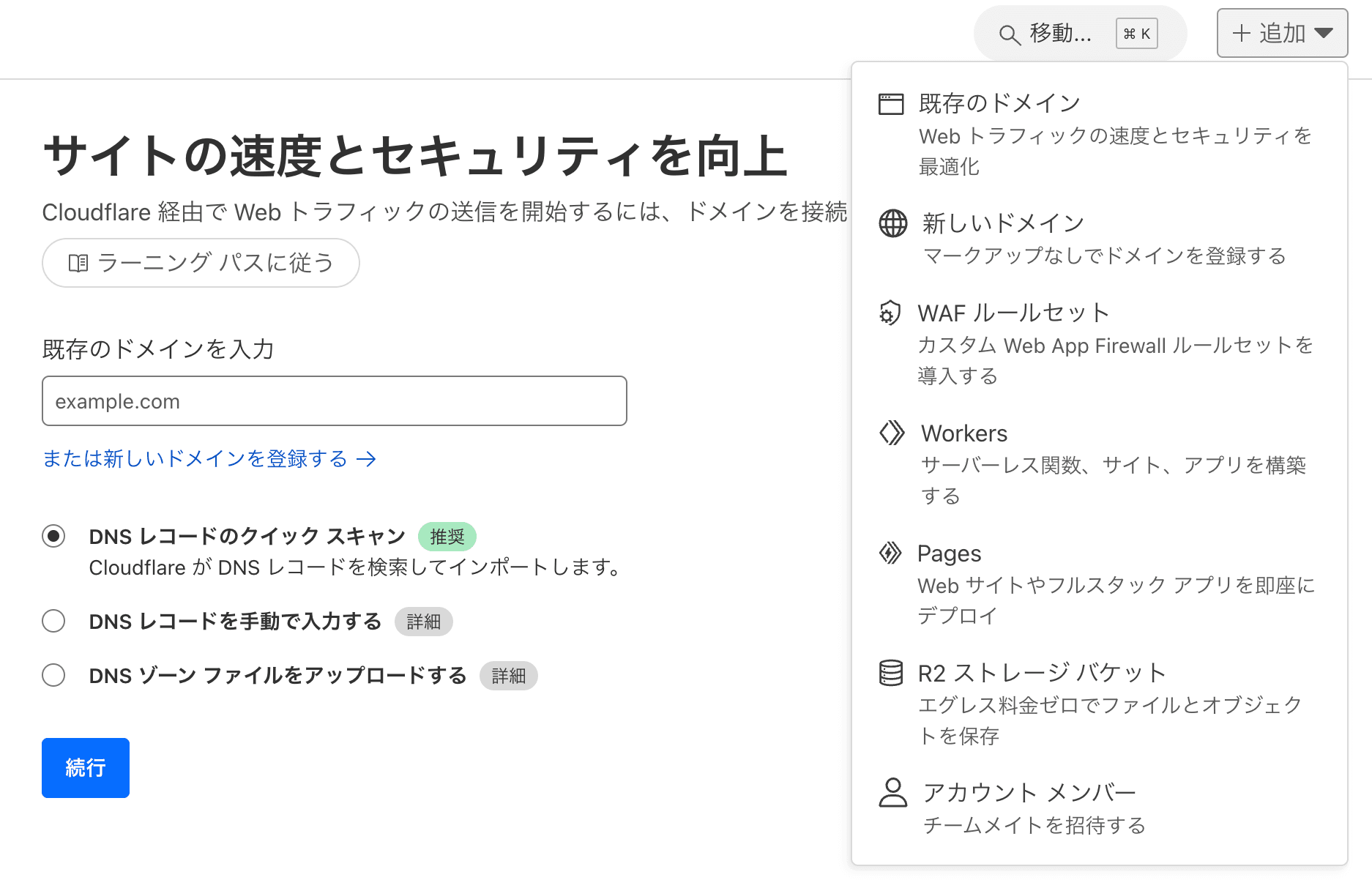Collapse the 追加 dropdown via its chevron
This screenshot has height=880, width=1372.
1324,32
